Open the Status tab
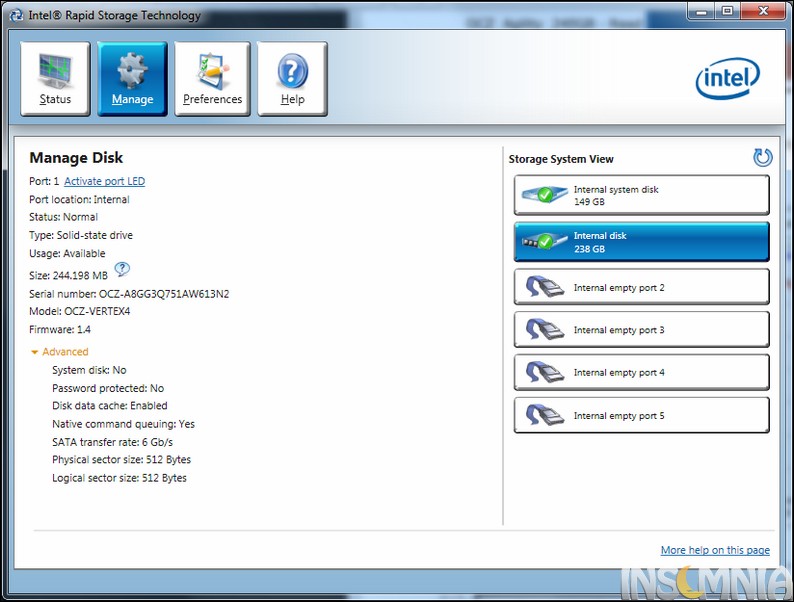This screenshot has width=794, height=602. click(x=55, y=79)
